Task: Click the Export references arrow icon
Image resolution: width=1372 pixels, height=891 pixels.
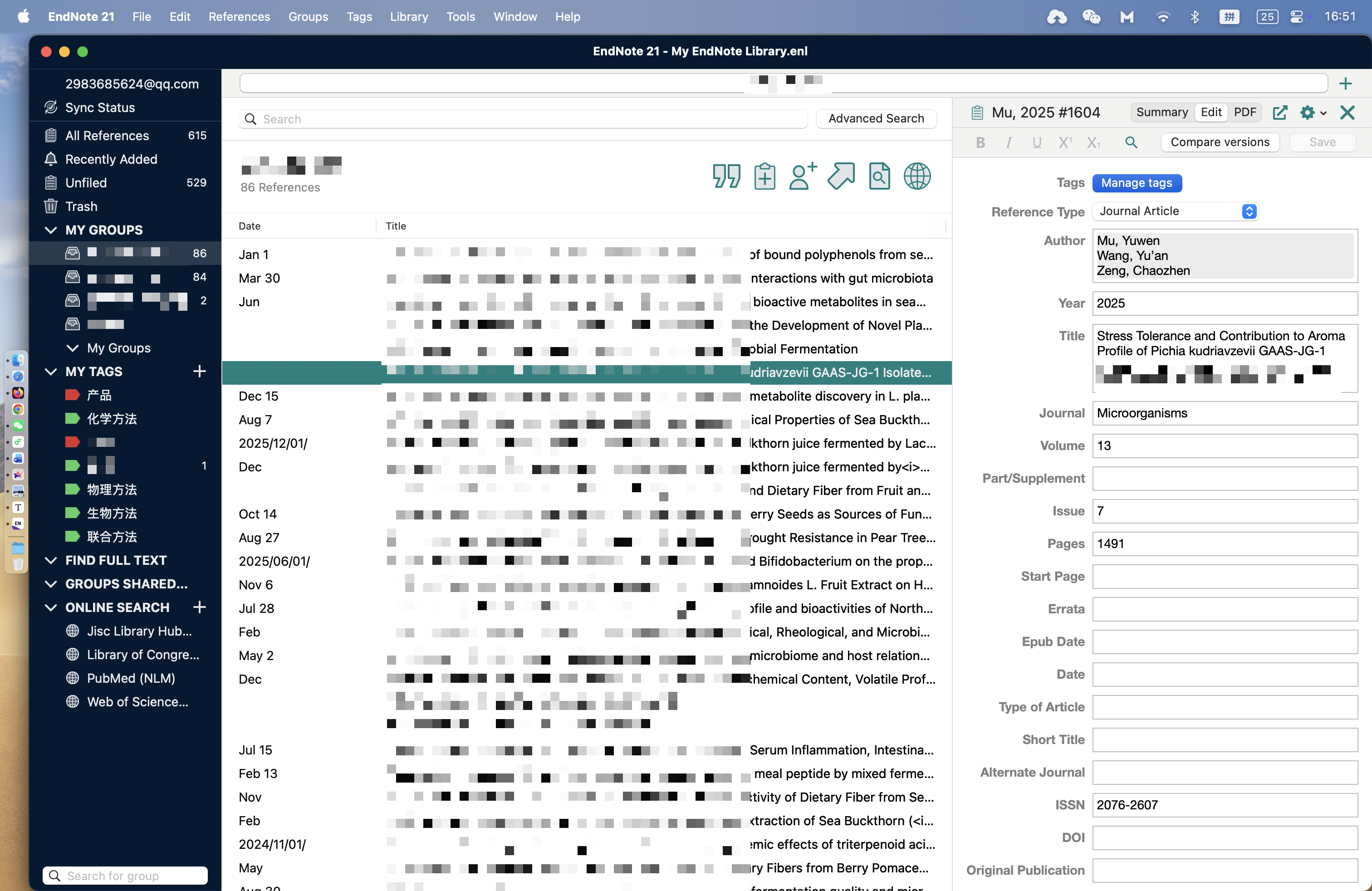Action: (x=841, y=176)
